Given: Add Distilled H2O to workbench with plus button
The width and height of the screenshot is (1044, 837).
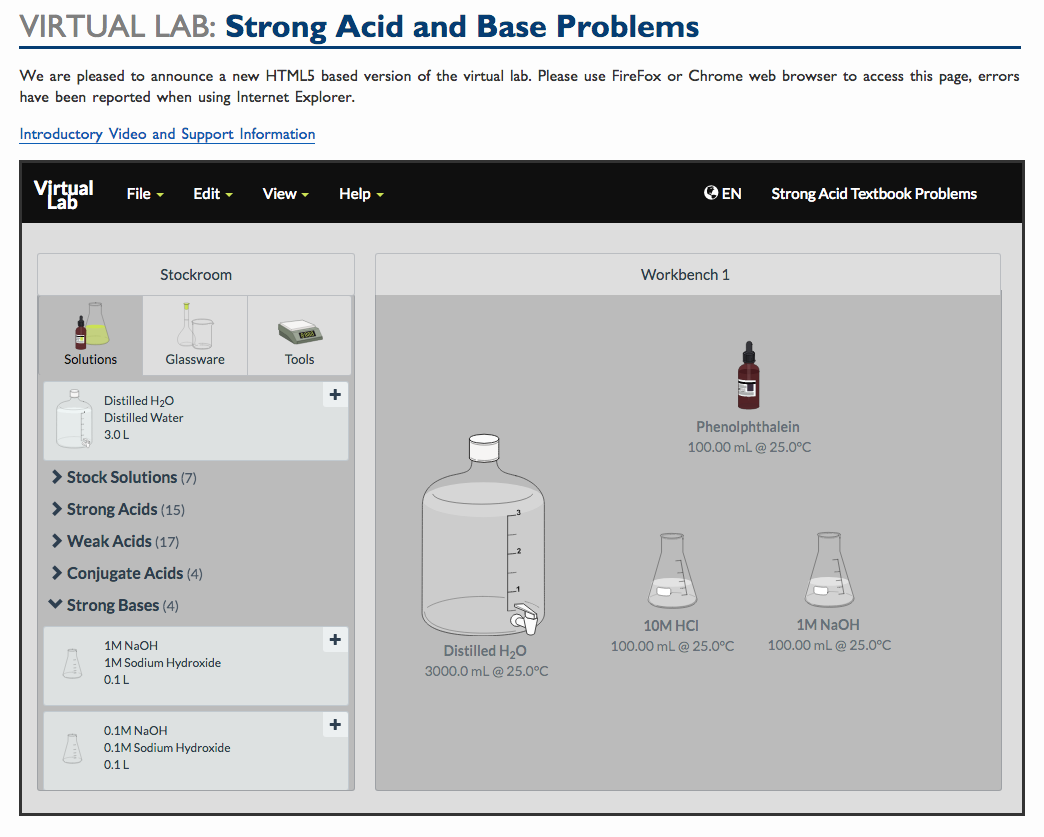Looking at the screenshot, I should 334,395.
